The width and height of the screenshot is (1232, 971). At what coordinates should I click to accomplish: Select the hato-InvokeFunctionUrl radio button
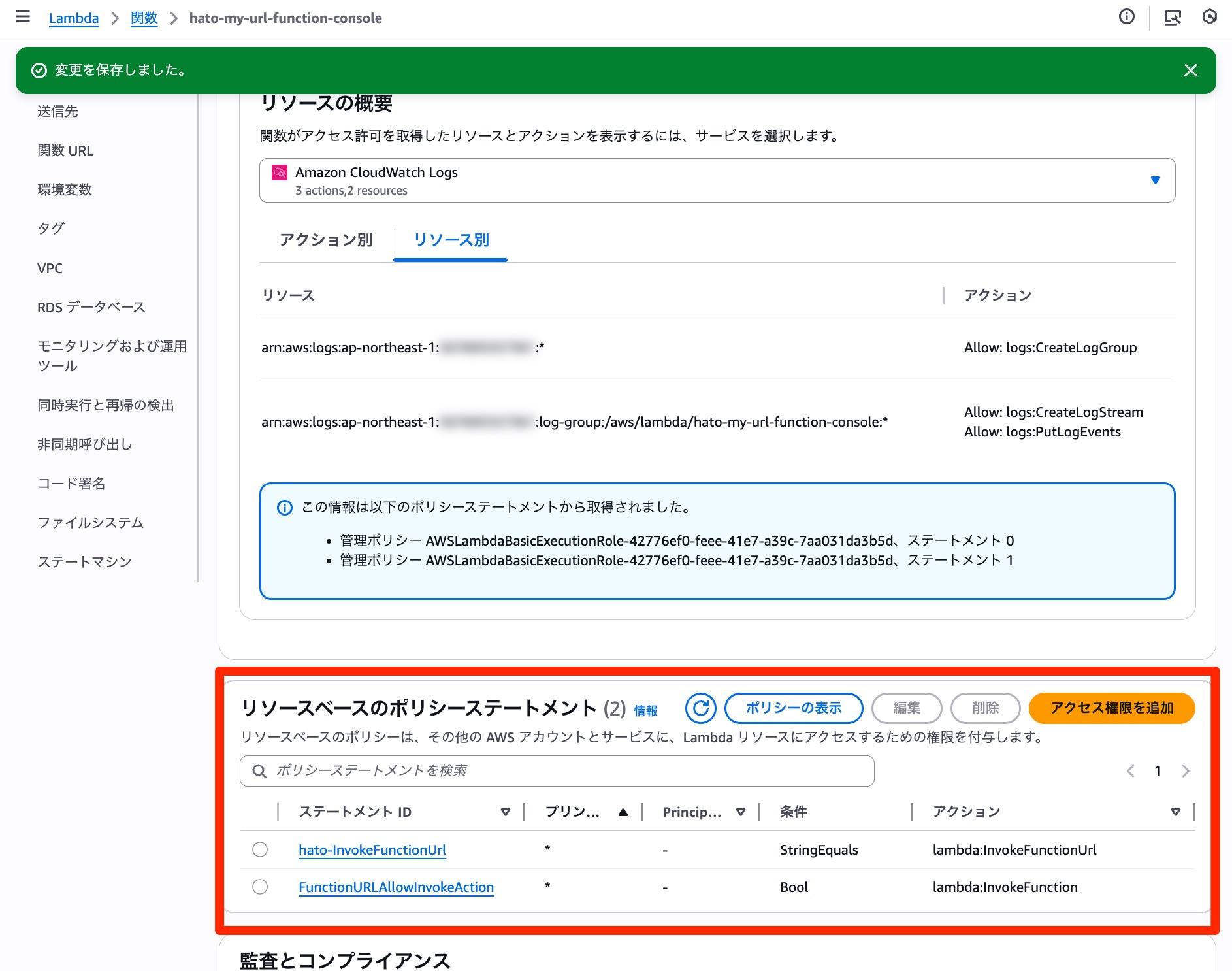point(260,849)
